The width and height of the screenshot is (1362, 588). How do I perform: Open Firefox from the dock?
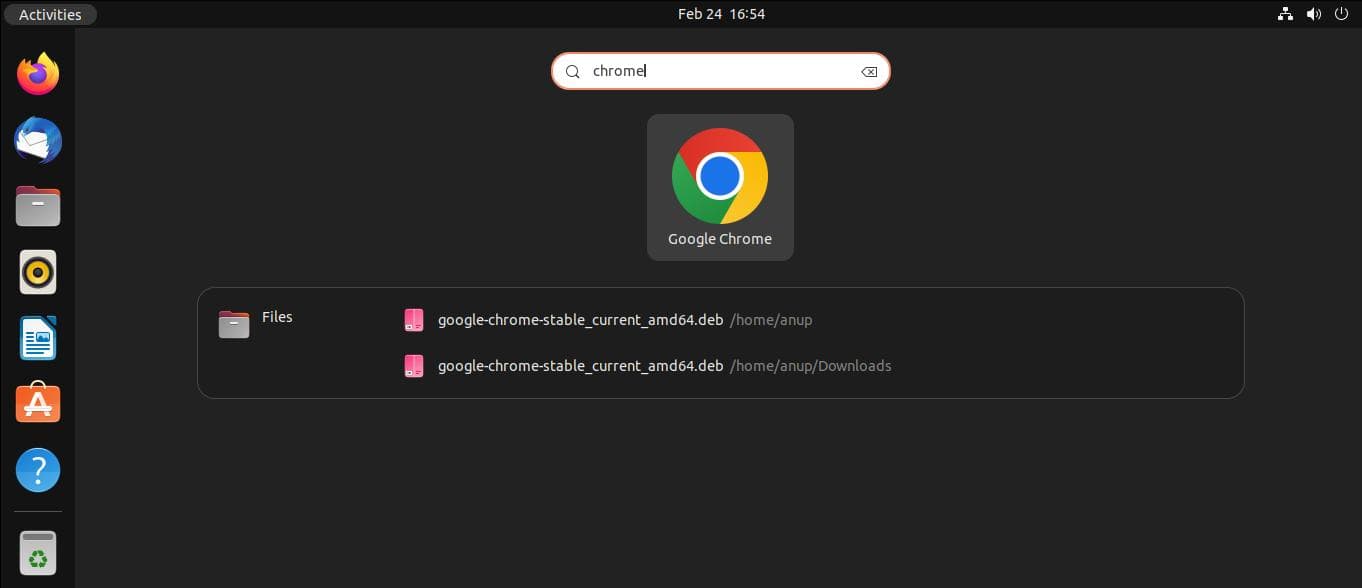pyautogui.click(x=38, y=74)
